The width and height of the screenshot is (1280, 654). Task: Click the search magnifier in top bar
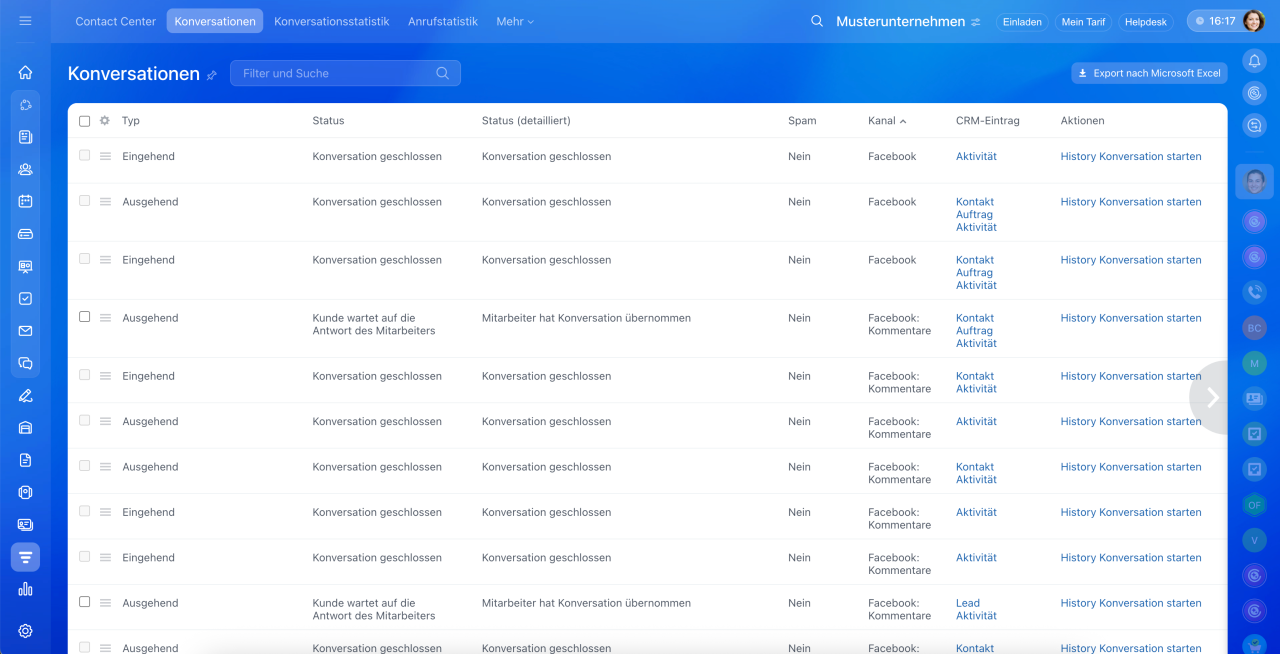point(817,21)
